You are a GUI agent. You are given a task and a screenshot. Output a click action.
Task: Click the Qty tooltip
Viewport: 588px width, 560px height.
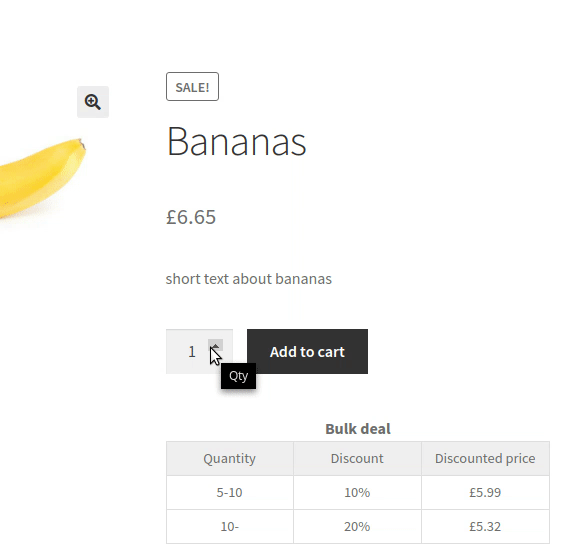tap(238, 376)
